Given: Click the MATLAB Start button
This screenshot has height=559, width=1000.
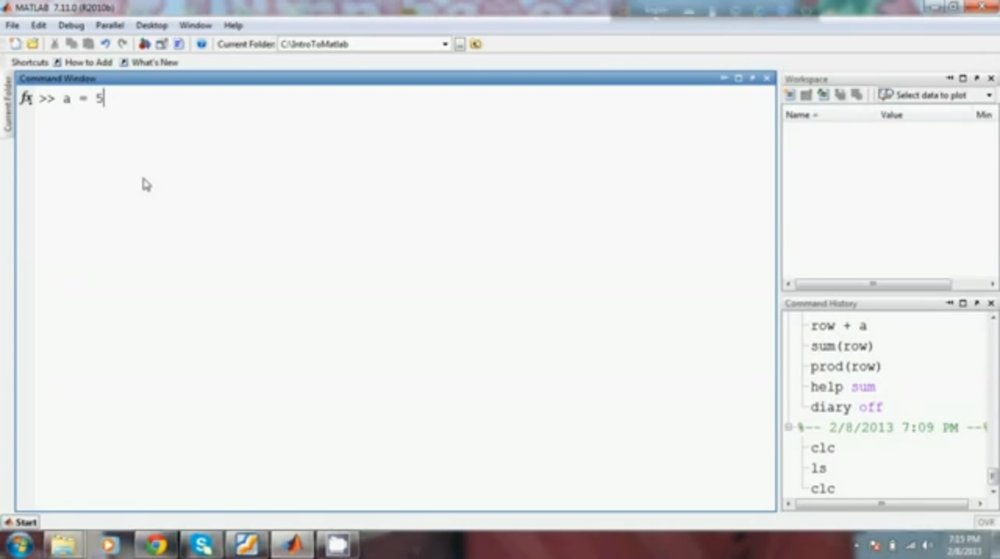Looking at the screenshot, I should pos(20,522).
